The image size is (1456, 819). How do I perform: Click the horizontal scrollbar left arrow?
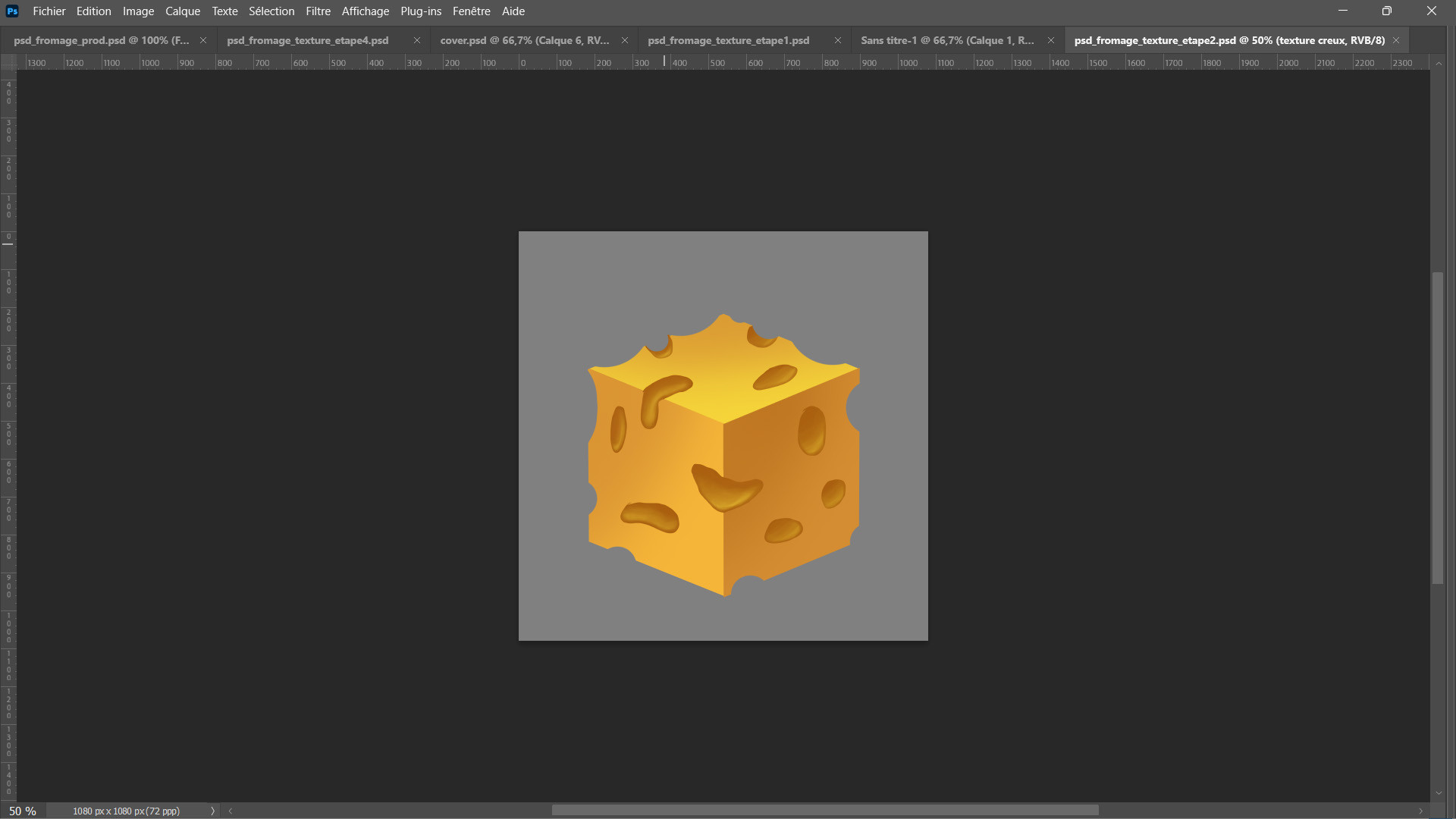tap(231, 811)
